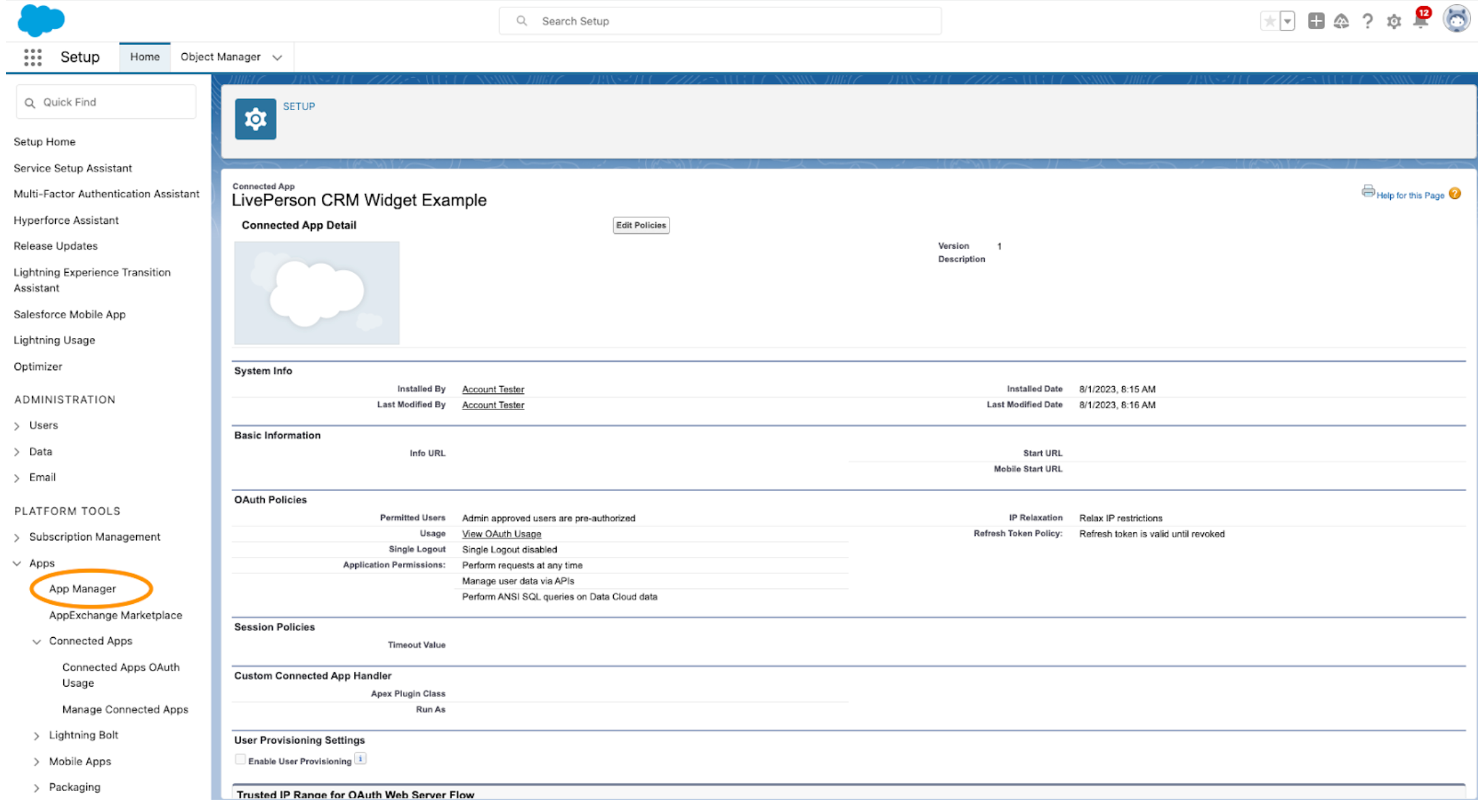Screen dimensions: 1478x812
Task: Open AppExchange Marketplace
Action: pyautogui.click(x=116, y=615)
